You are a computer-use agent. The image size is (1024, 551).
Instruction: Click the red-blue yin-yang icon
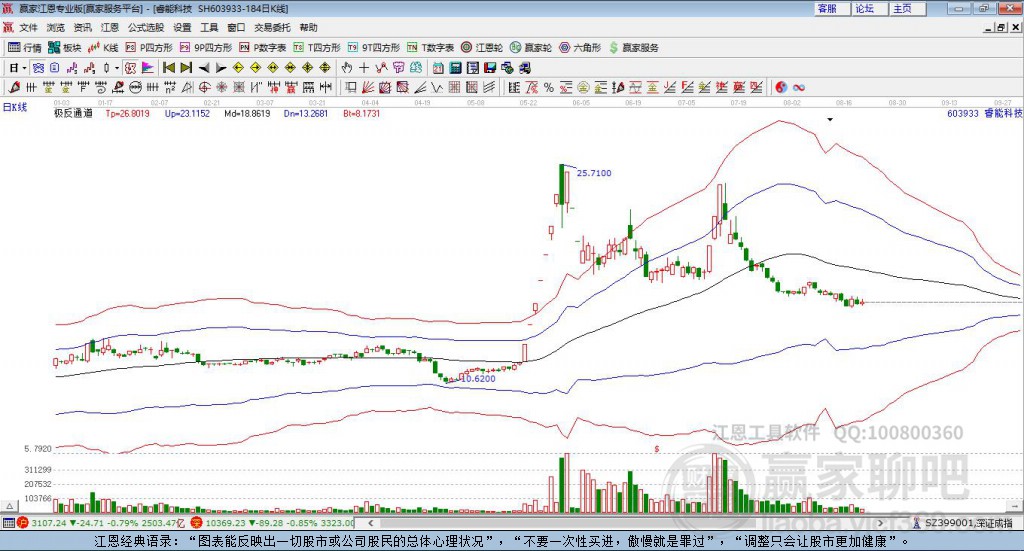pos(781,87)
